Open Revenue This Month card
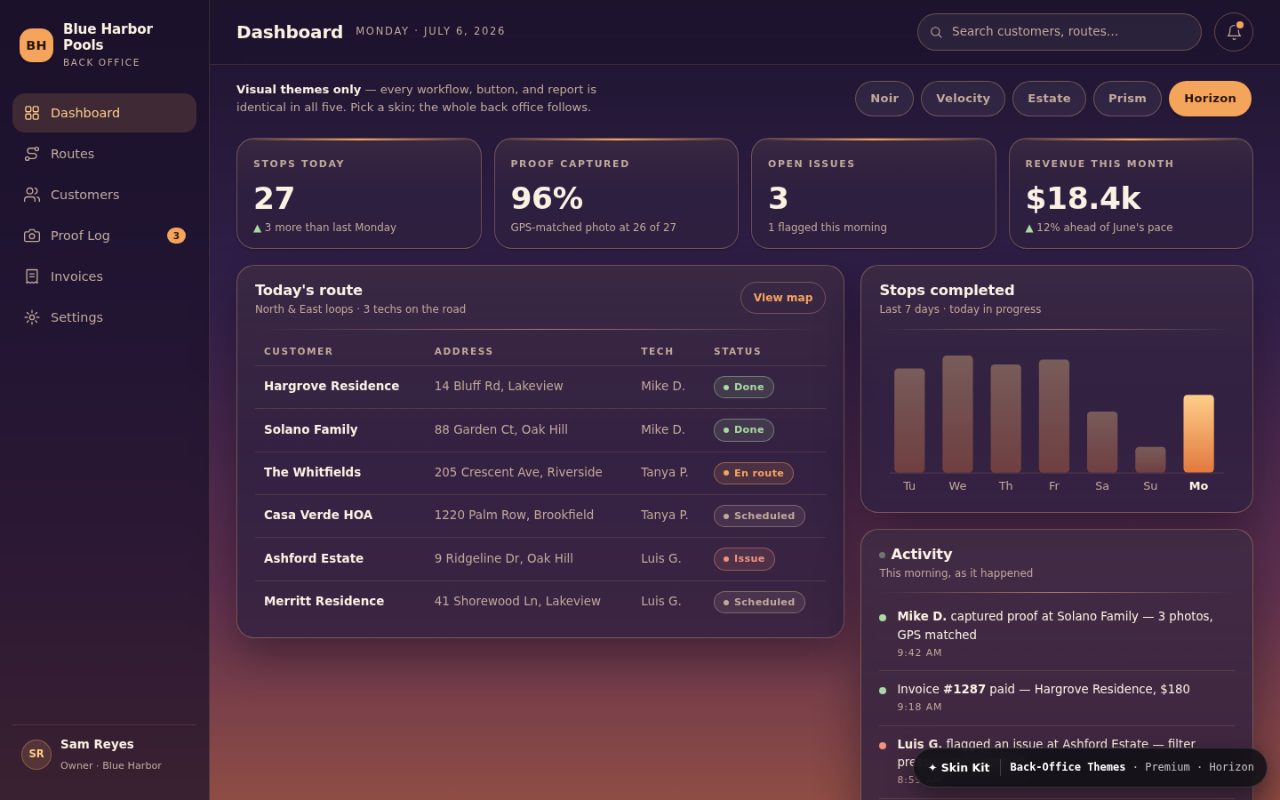 (x=1131, y=194)
